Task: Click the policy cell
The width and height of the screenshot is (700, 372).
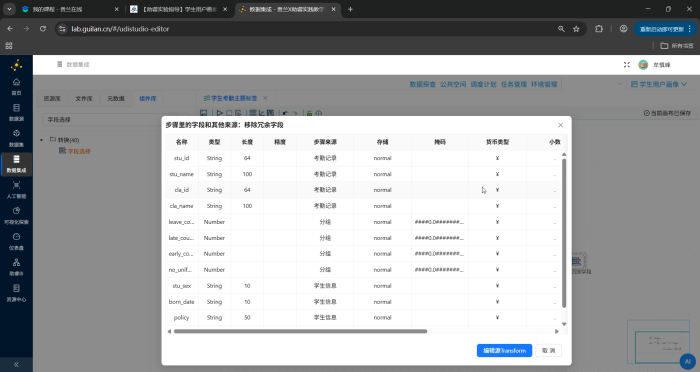Action: (182, 318)
